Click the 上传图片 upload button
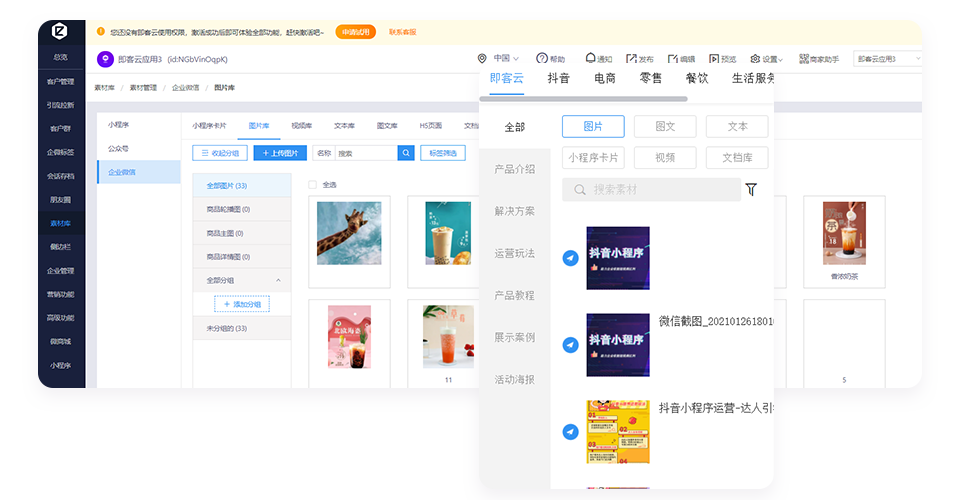Screen dimensions: 970x500 click(280, 153)
